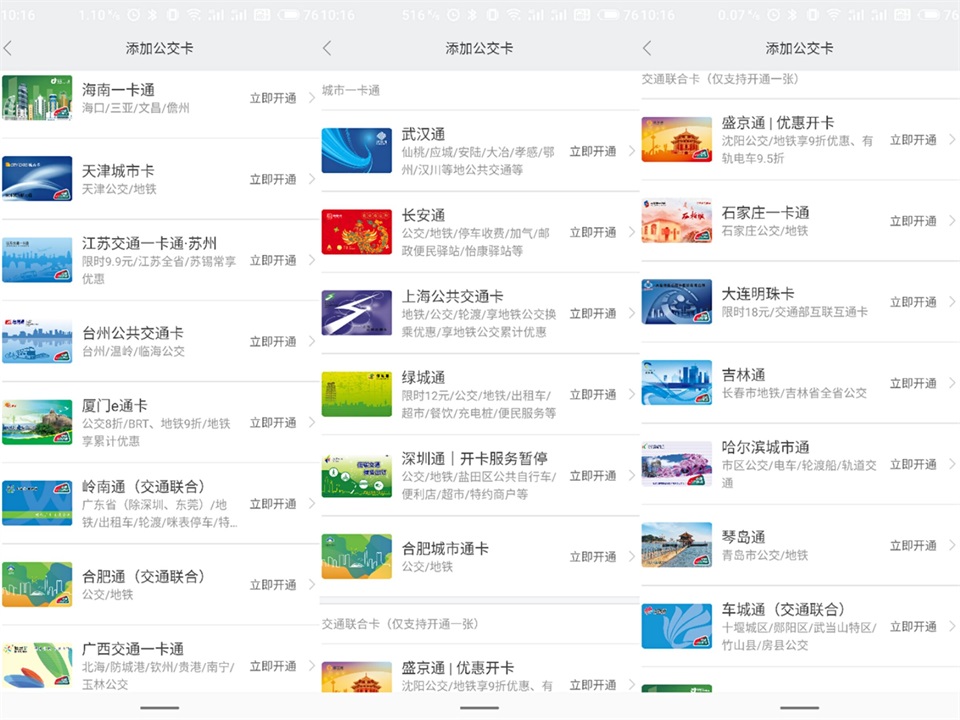Tap 立即开通 for 车城通（交通联合）
Screen dimensions: 960x720
pyautogui.click(x=913, y=626)
